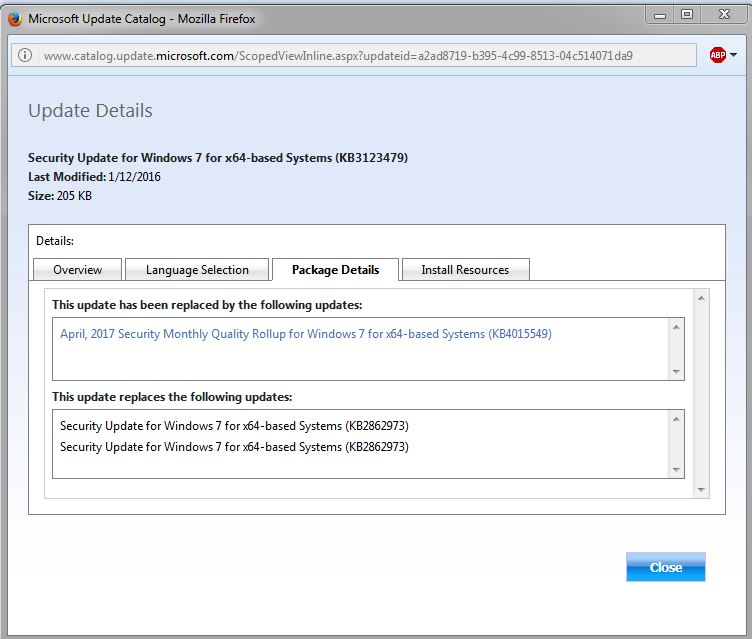The height and width of the screenshot is (639, 752).
Task: Click outer details pane scroll up arrow
Action: (x=701, y=298)
